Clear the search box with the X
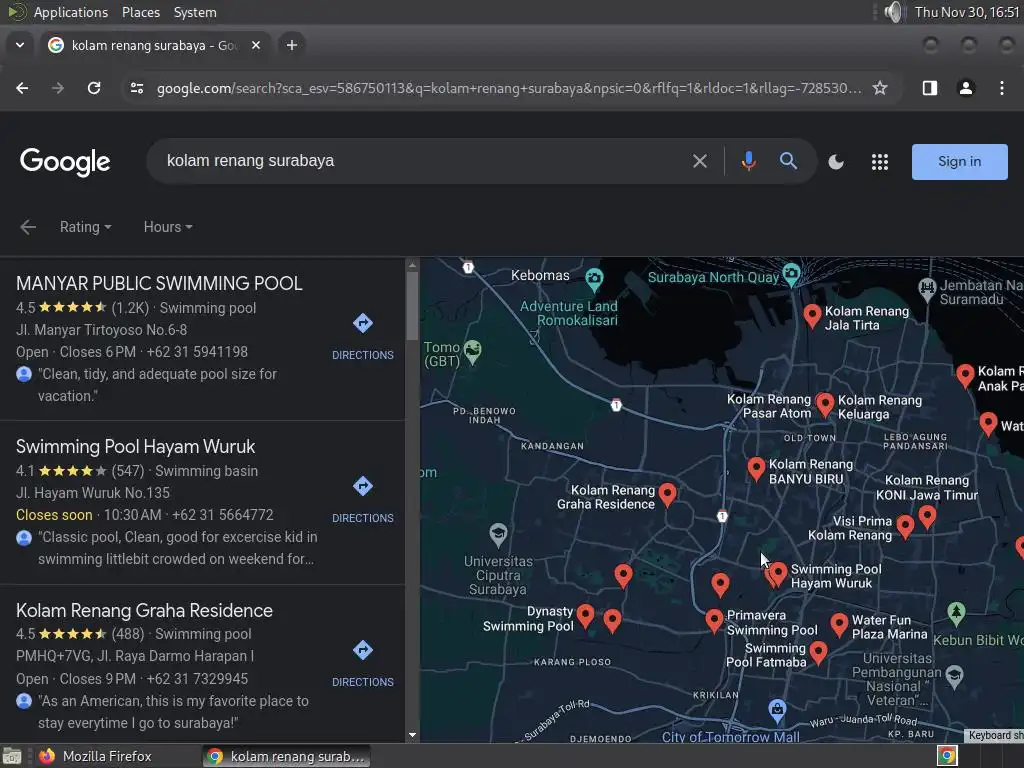The image size is (1024, 768). click(699, 161)
